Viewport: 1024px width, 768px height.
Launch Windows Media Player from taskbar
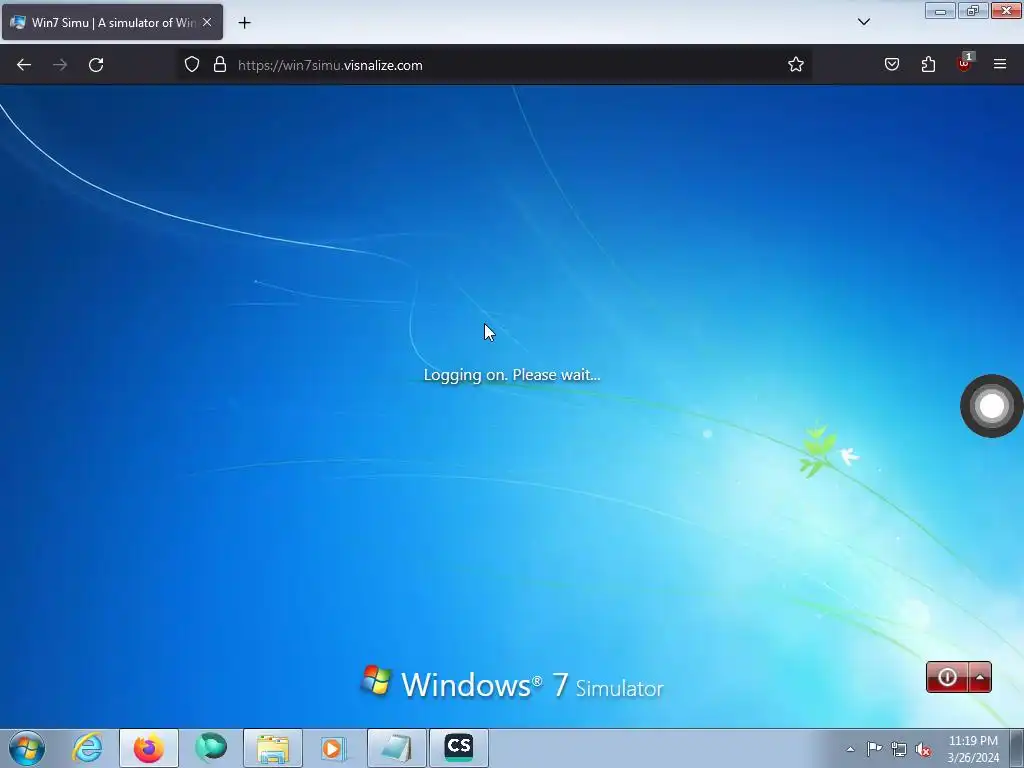[x=334, y=748]
